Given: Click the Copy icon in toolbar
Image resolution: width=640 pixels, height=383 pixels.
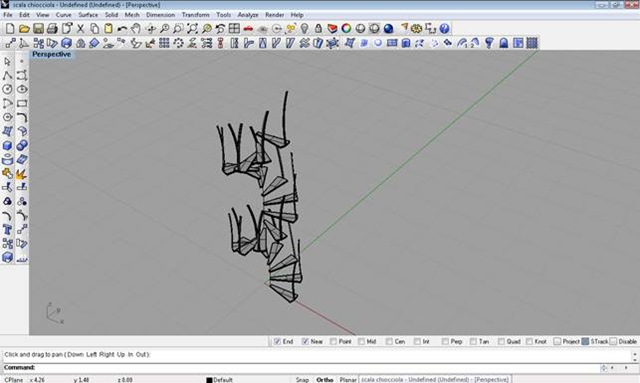Looking at the screenshot, I should pos(95,29).
